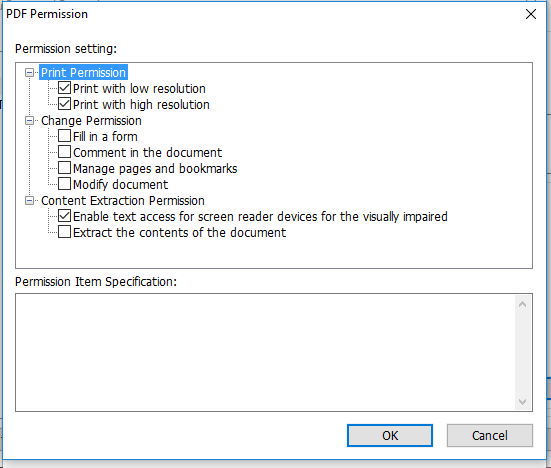Check Extract the contents of the document
Viewport: 551px width, 468px height.
pyautogui.click(x=64, y=232)
